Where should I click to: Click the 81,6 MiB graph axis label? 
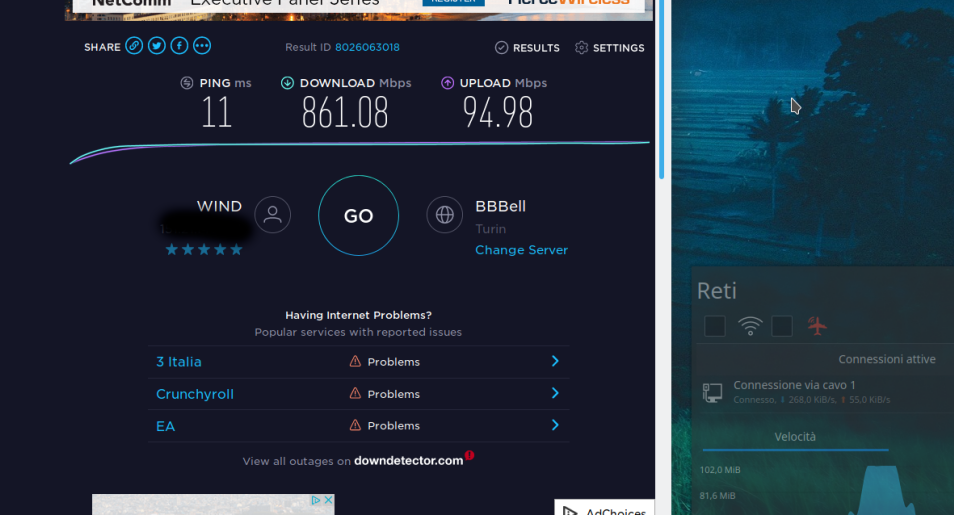coord(717,496)
